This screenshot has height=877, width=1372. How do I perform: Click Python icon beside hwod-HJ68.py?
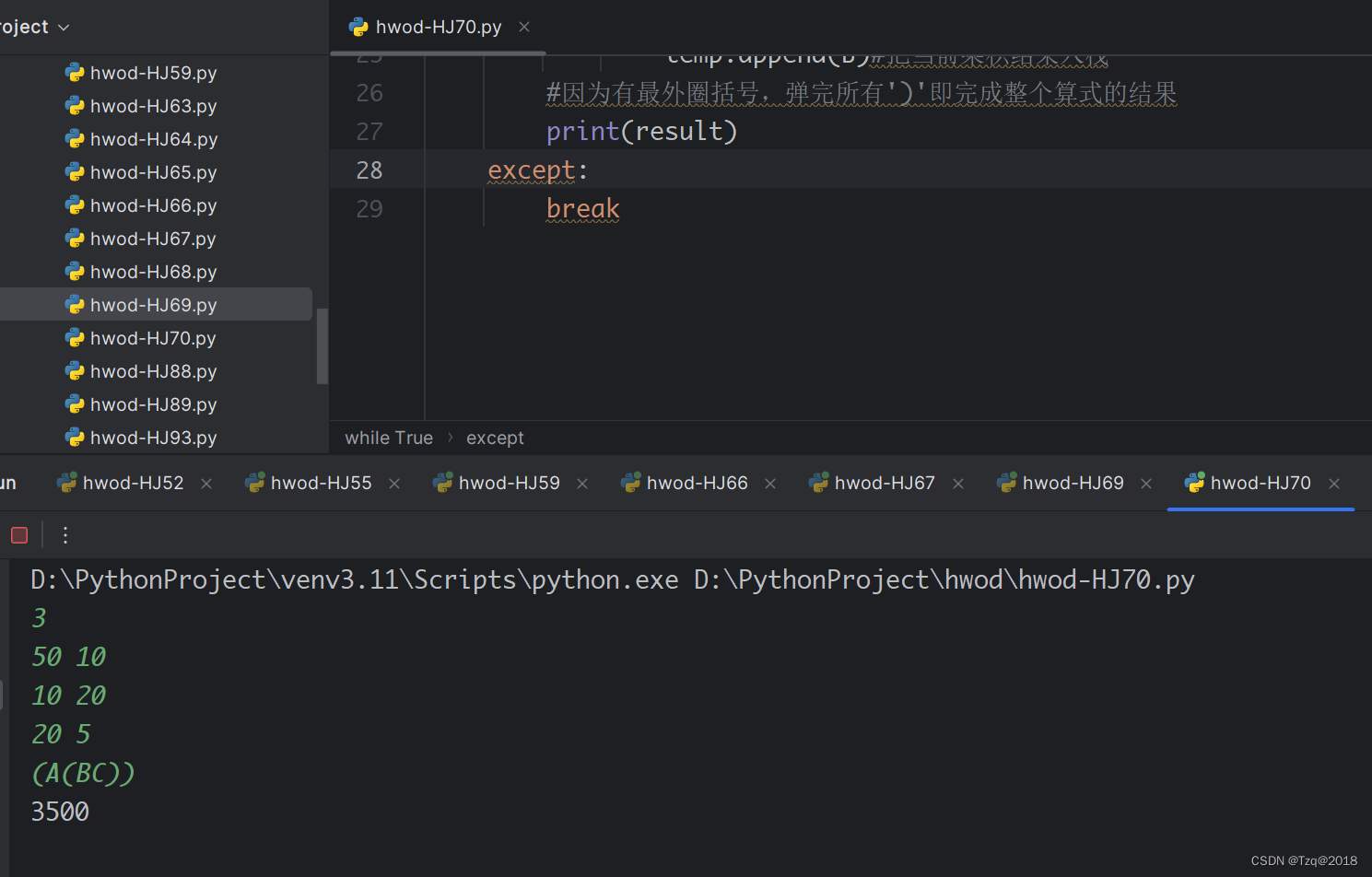pyautogui.click(x=75, y=272)
